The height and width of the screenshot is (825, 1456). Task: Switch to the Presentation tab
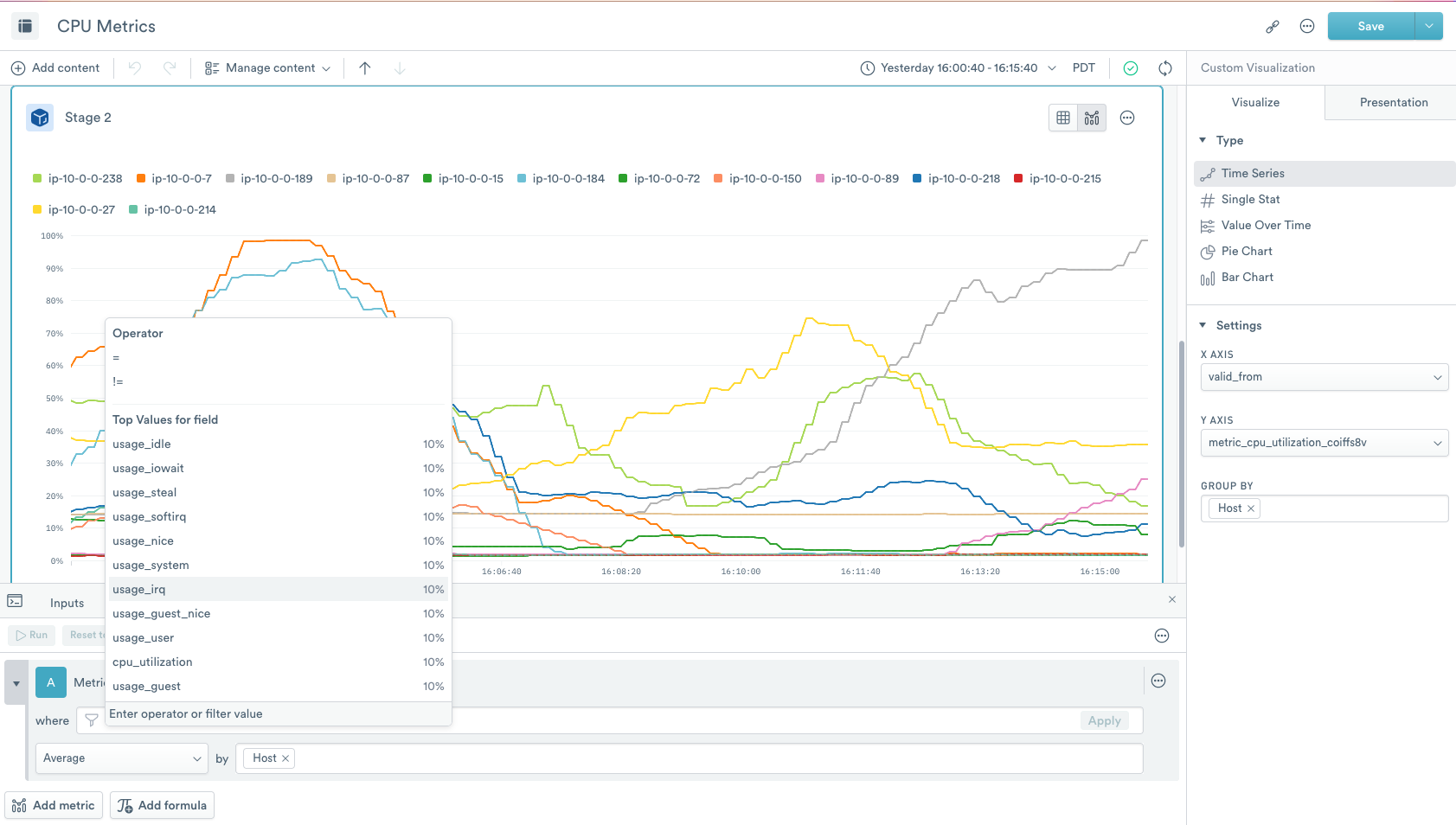[1393, 102]
